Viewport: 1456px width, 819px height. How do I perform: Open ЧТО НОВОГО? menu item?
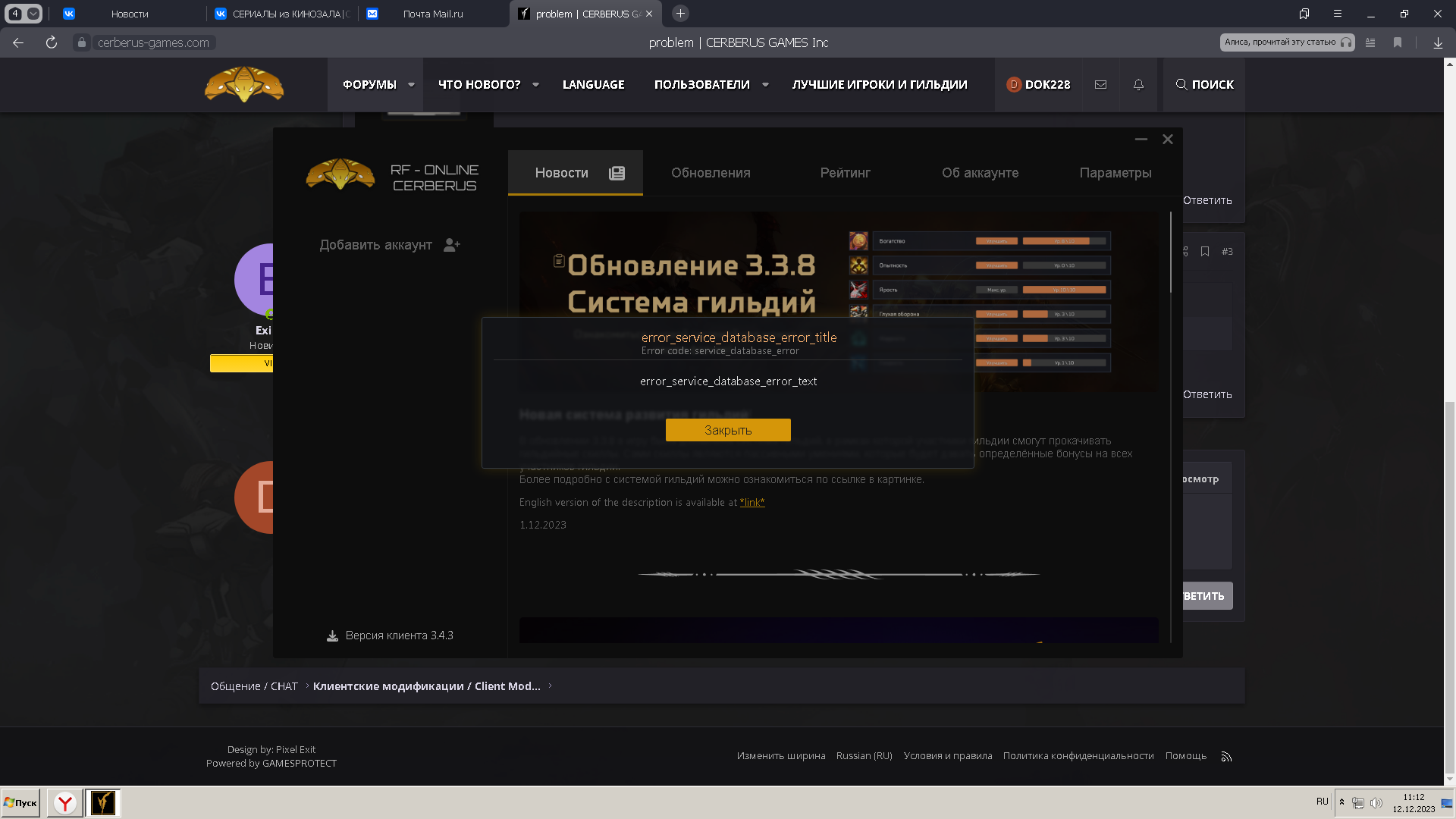coord(479,85)
